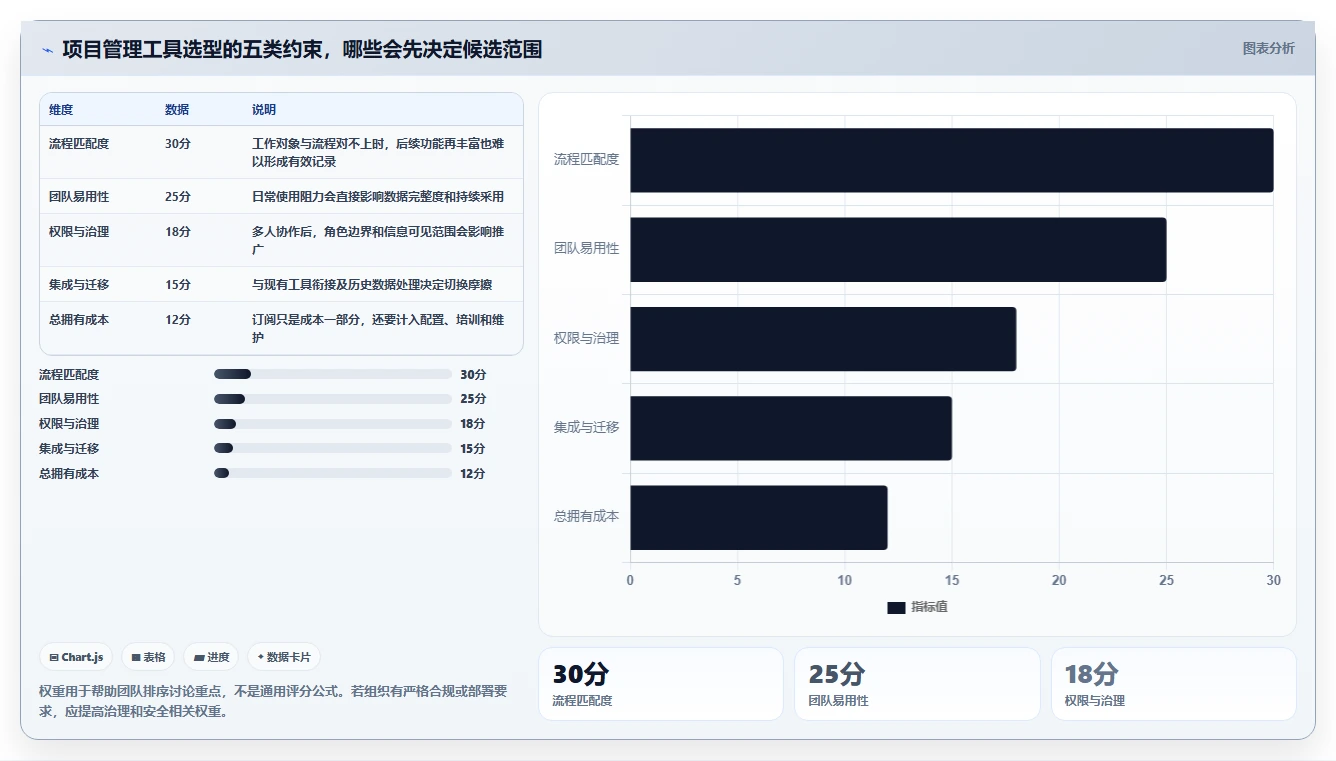The width and height of the screenshot is (1336, 761).
Task: Click the description starting 订阅只是成本一部分
Action: coord(378,329)
